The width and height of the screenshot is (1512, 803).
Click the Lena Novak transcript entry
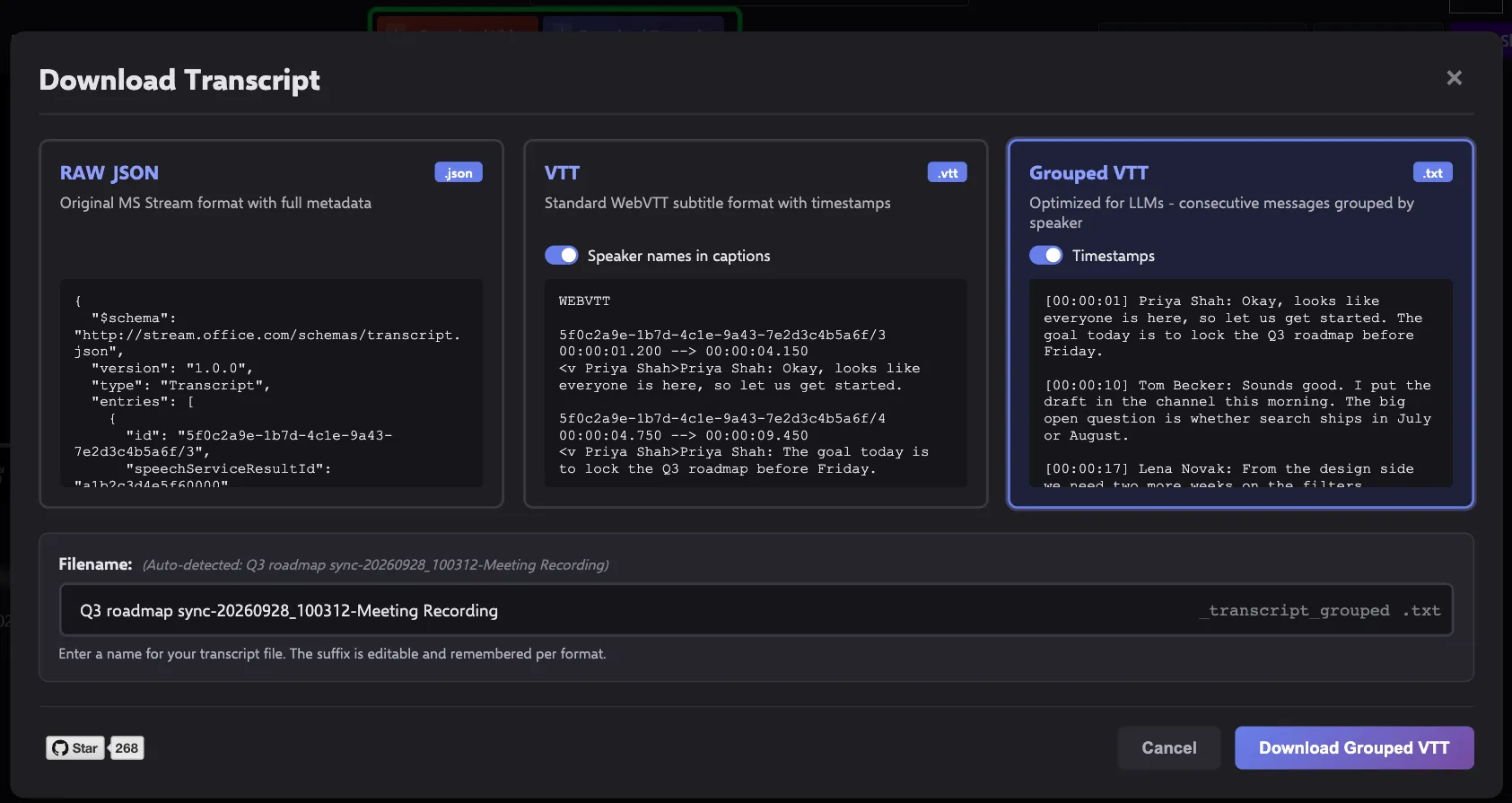click(1228, 476)
